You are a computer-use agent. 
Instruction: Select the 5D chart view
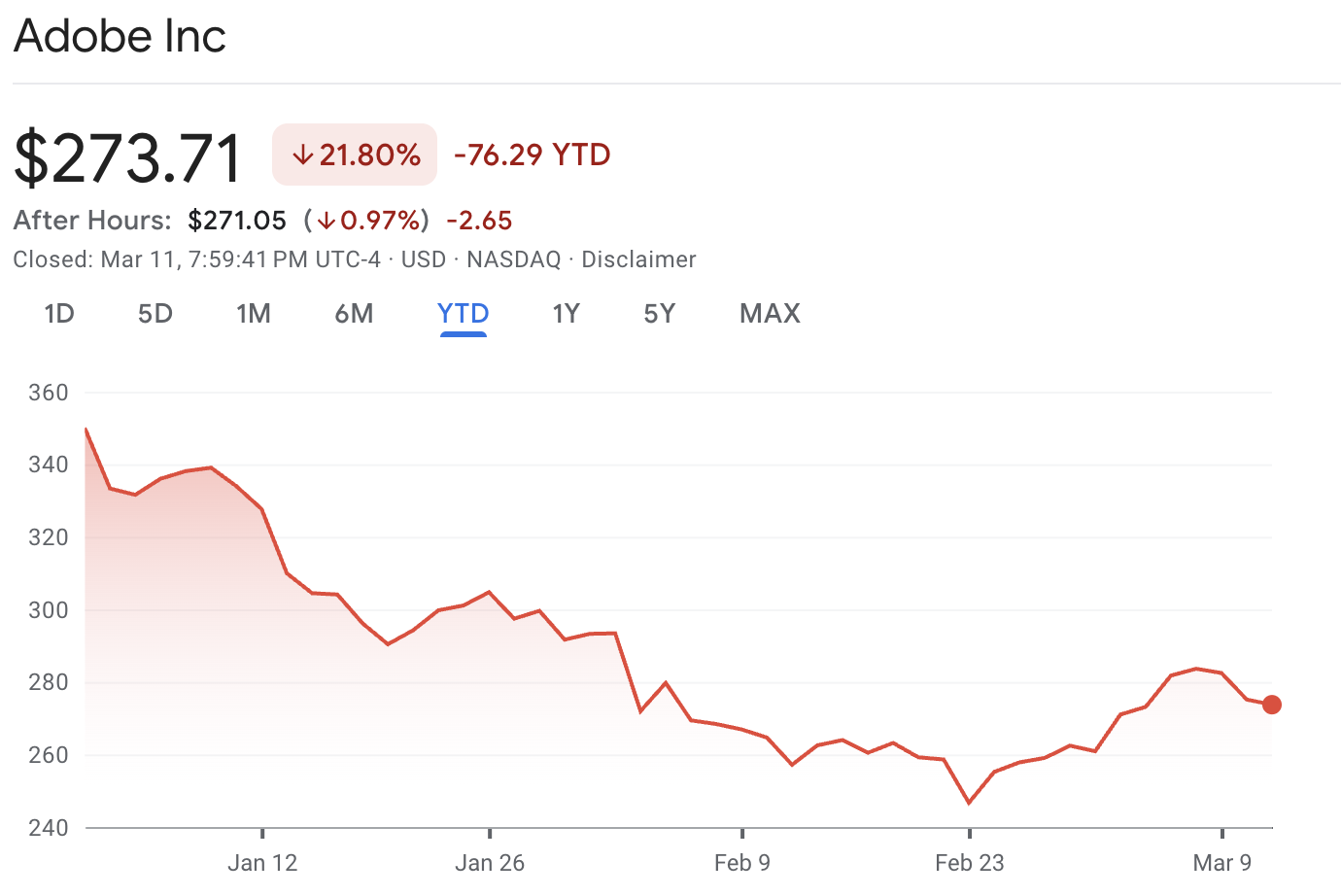pos(155,313)
